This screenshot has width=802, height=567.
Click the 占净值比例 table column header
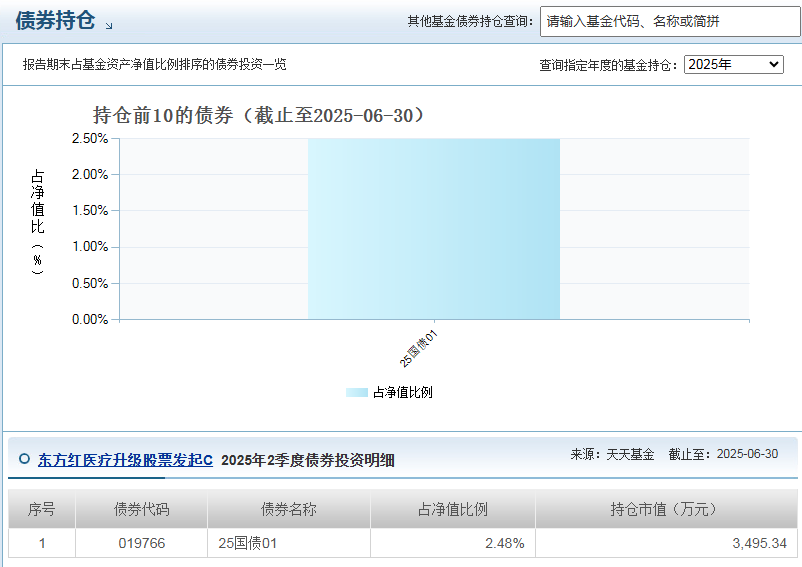tap(453, 509)
